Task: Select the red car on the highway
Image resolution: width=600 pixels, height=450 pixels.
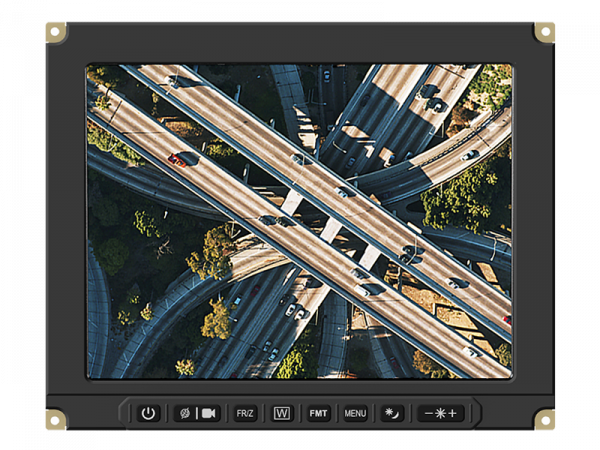Action: point(177,159)
